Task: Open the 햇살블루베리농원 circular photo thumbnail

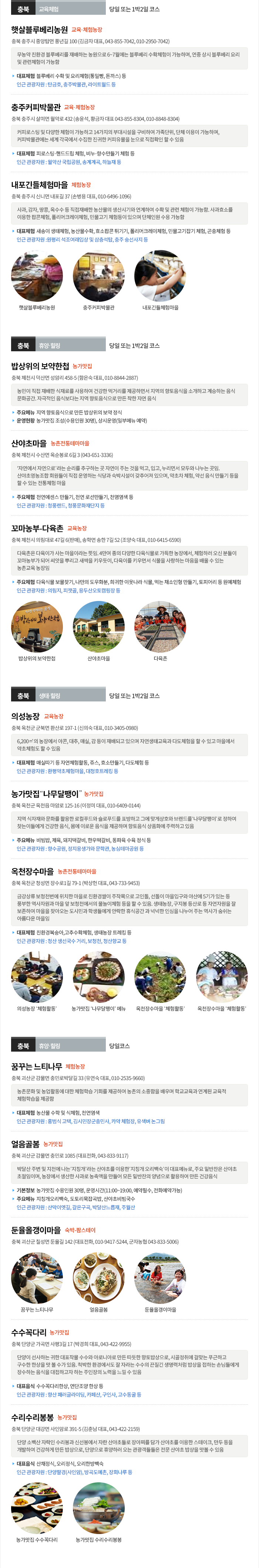Action: (37, 276)
